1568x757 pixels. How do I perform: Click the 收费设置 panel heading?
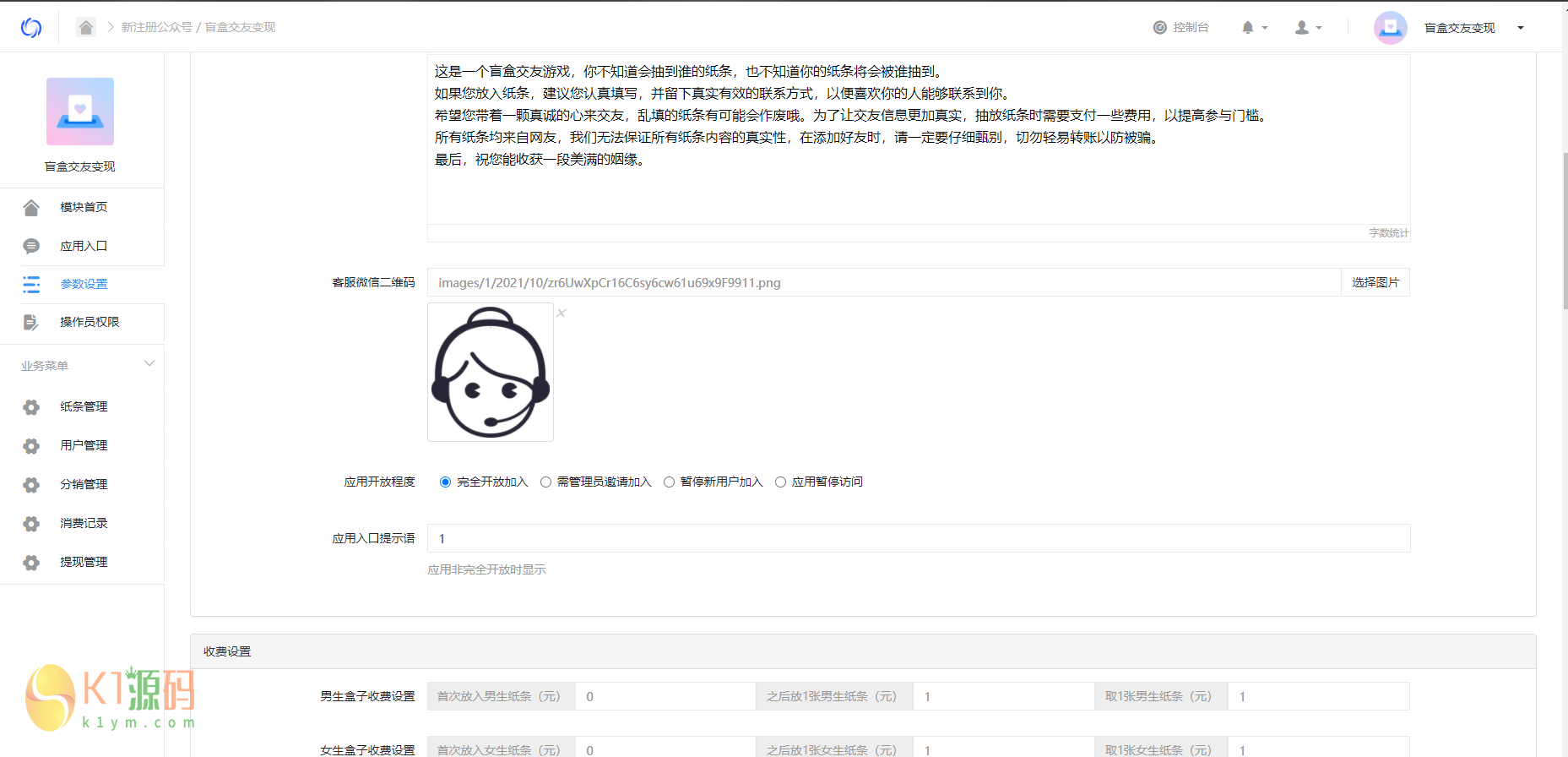click(227, 652)
